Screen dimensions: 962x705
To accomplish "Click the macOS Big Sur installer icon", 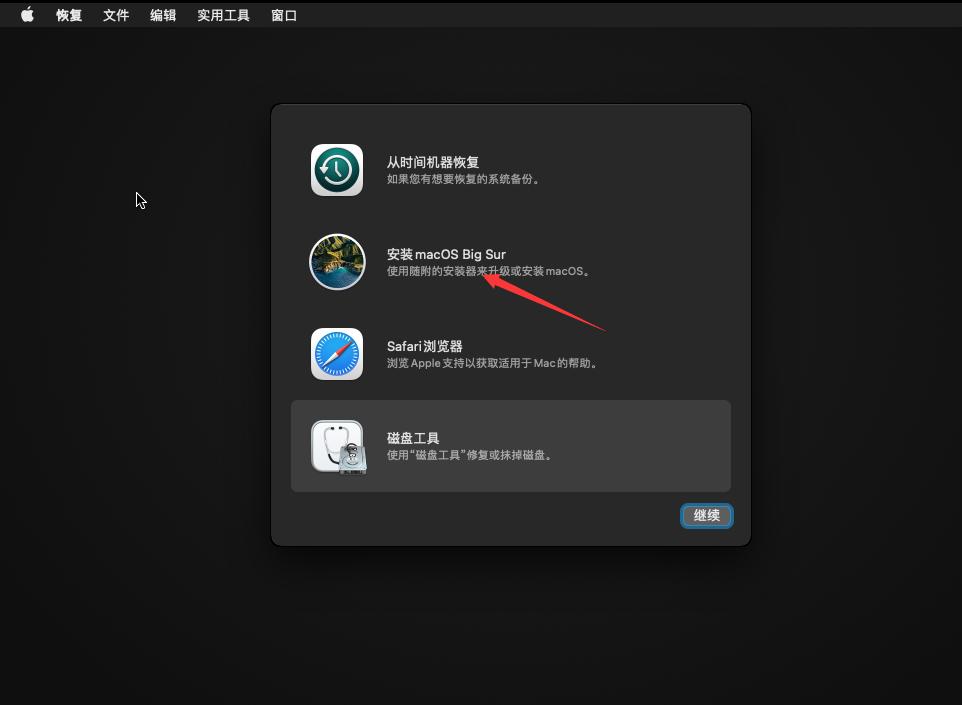I will (337, 262).
